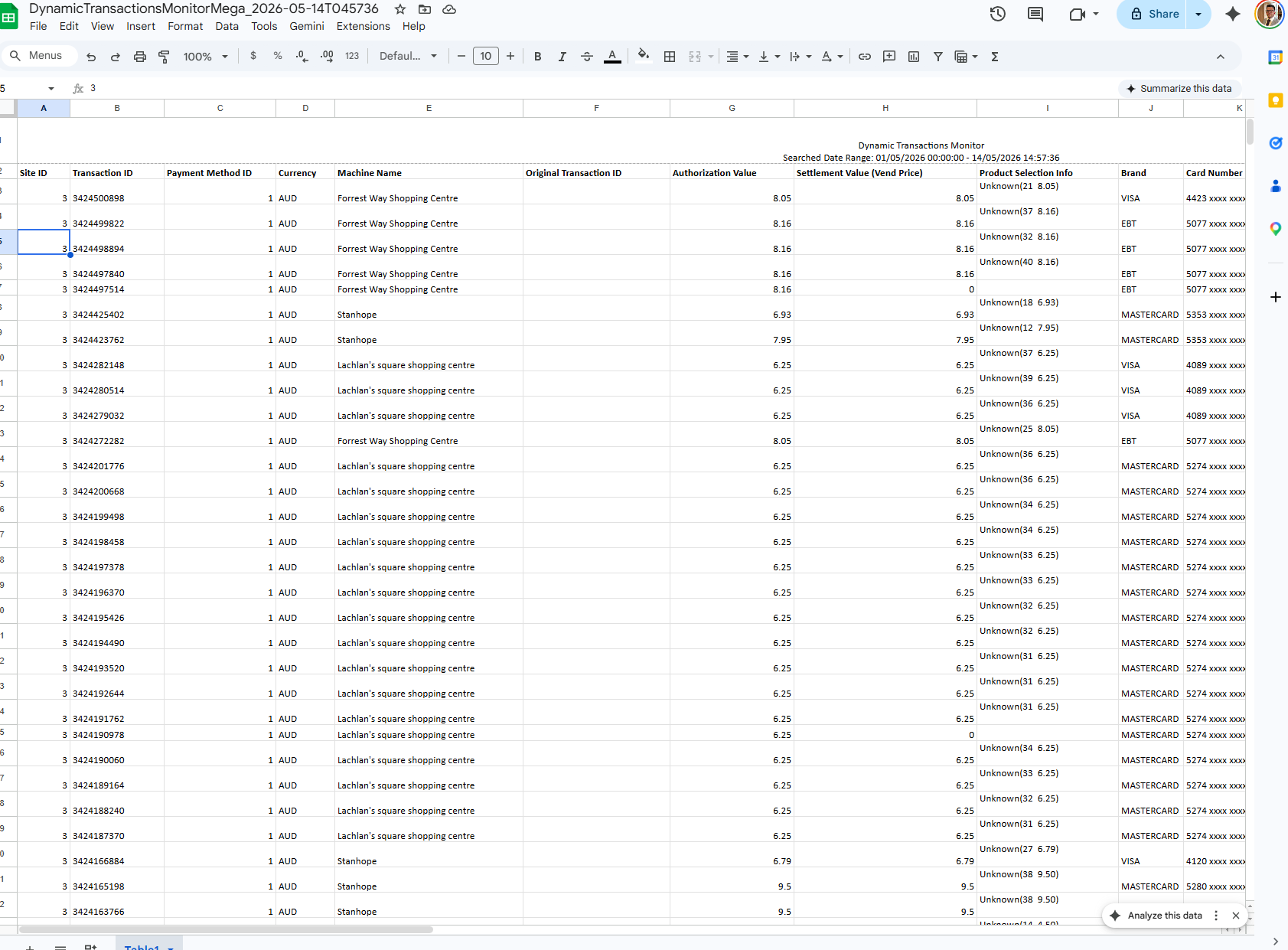This screenshot has width=1288, height=950.
Task: Format cell as percent
Action: [x=278, y=56]
